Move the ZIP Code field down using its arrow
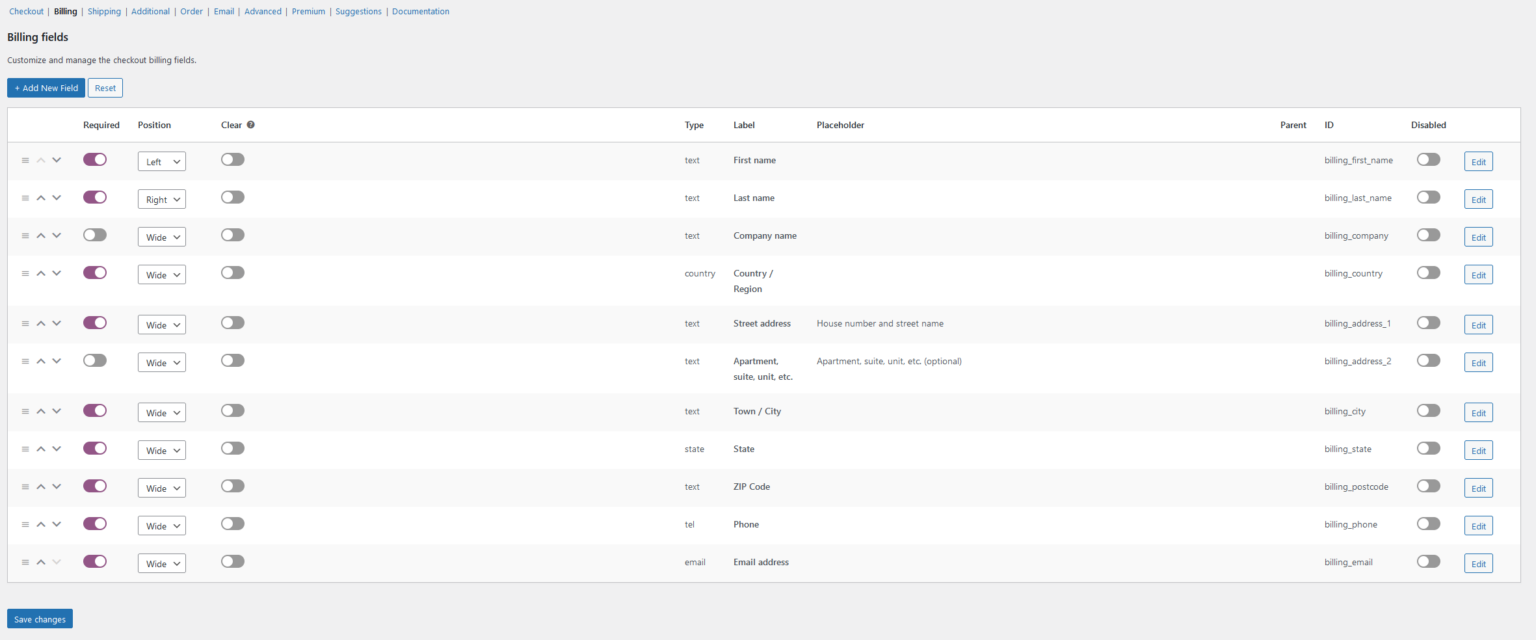 (x=56, y=487)
